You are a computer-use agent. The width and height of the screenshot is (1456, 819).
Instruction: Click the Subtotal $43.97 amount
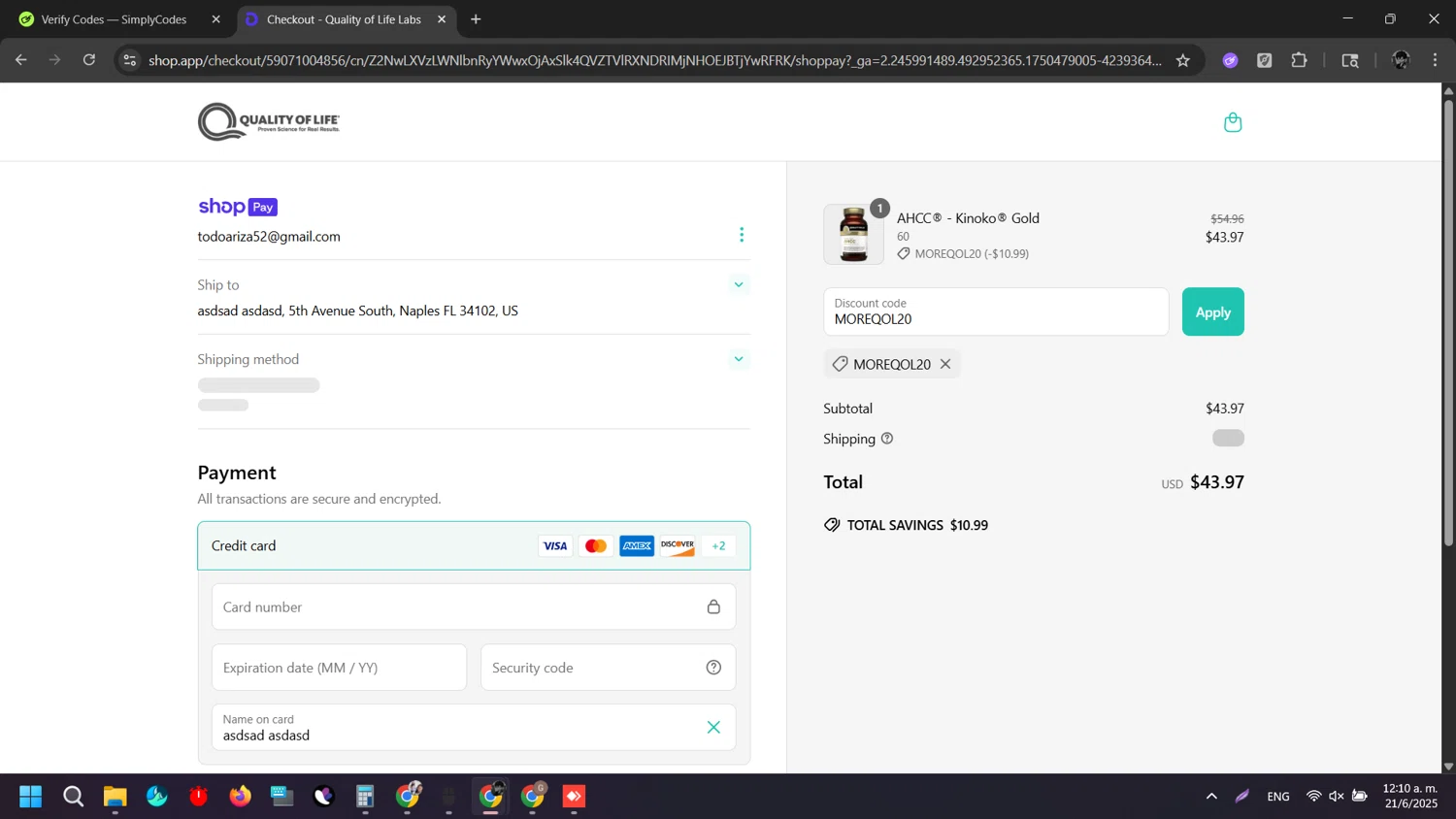tap(1224, 409)
